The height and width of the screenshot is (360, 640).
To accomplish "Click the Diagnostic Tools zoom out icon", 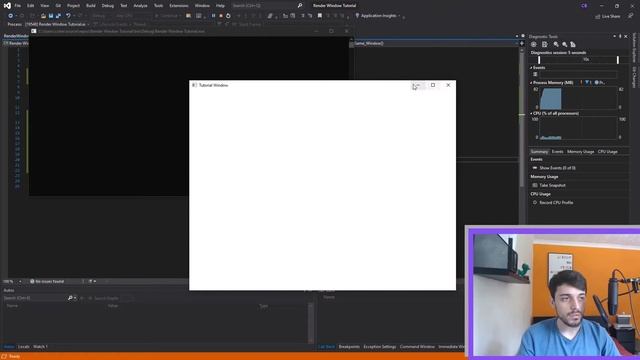I will tap(564, 44).
